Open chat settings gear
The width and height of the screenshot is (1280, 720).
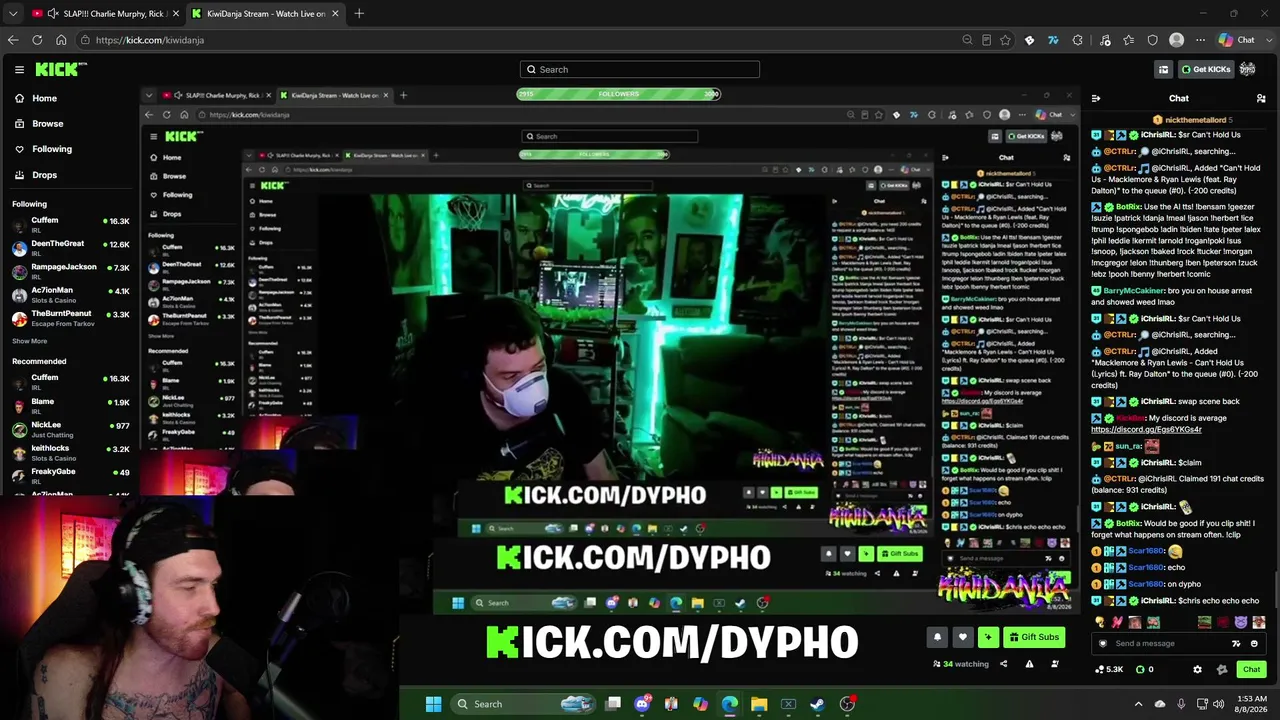coord(1197,670)
